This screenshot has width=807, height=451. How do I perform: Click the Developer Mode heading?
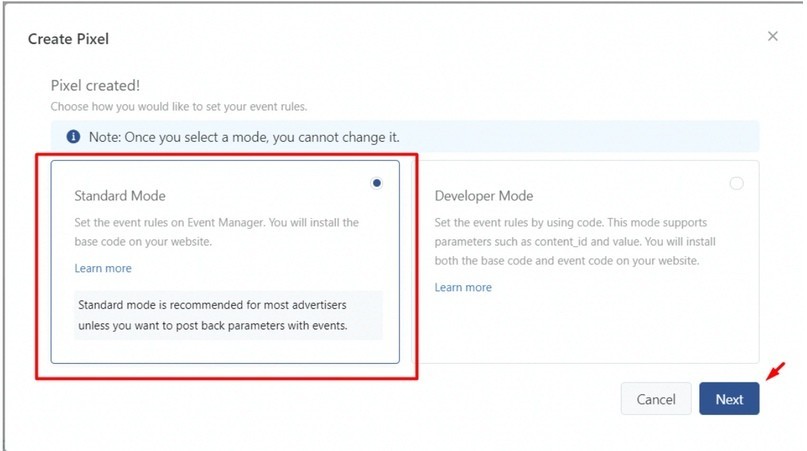pyautogui.click(x=484, y=196)
